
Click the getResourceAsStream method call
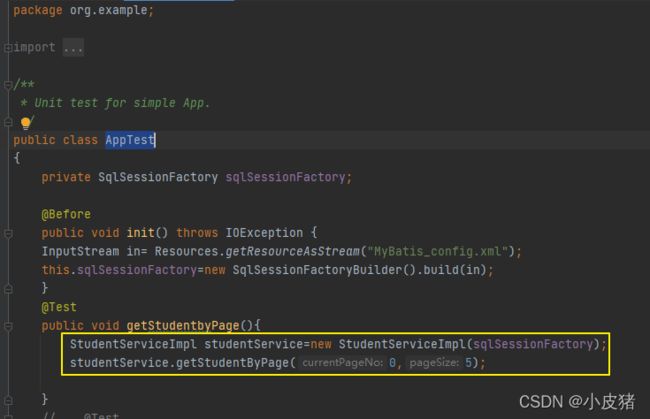tap(292, 252)
